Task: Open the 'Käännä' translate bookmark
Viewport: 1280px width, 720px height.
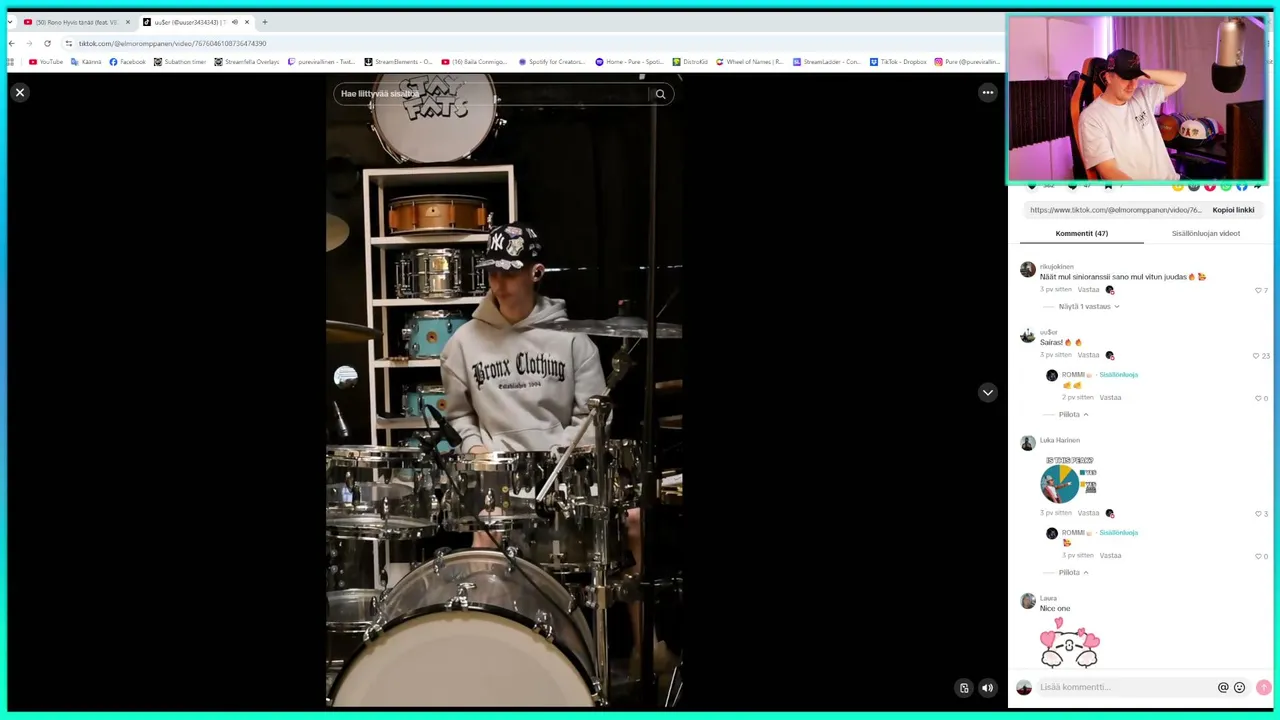Action: pos(86,62)
